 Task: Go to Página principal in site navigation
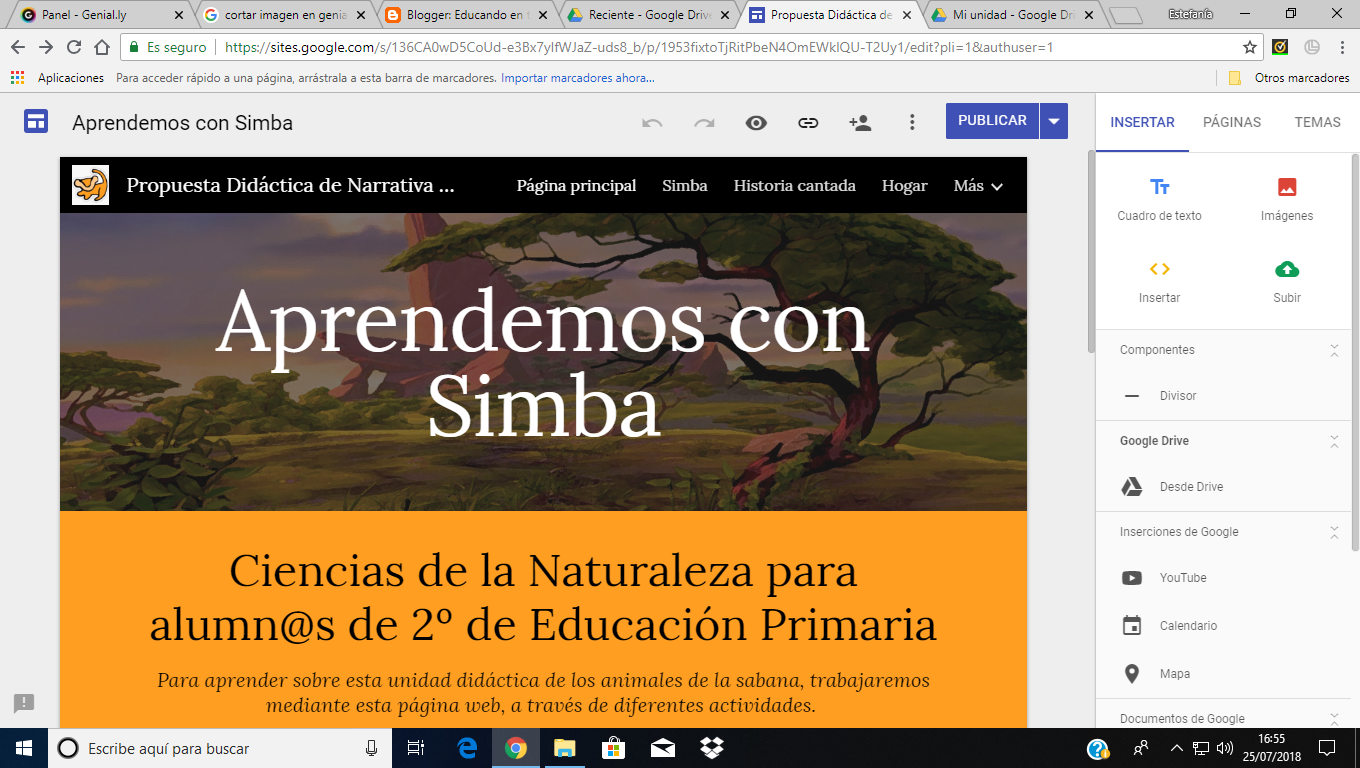click(576, 186)
